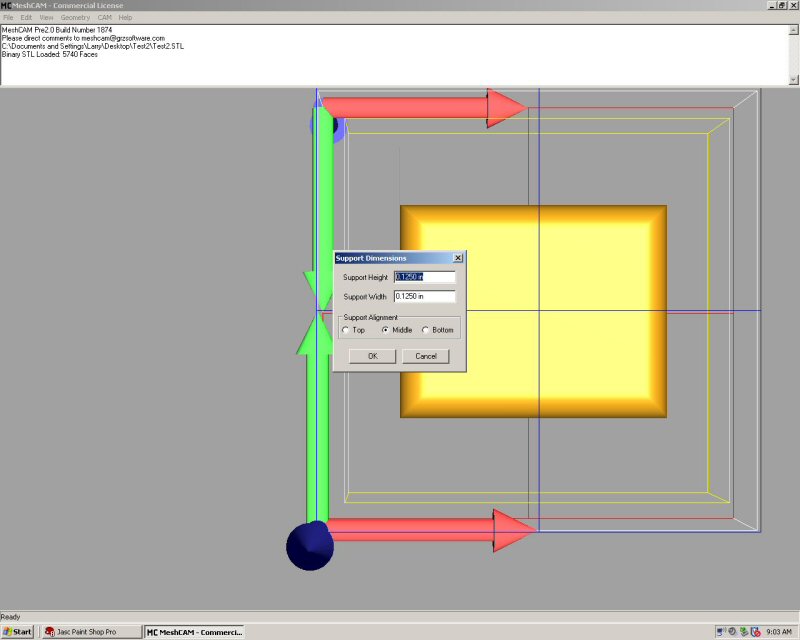Choose Middle support alignment
This screenshot has width=800, height=640.
pyautogui.click(x=385, y=330)
